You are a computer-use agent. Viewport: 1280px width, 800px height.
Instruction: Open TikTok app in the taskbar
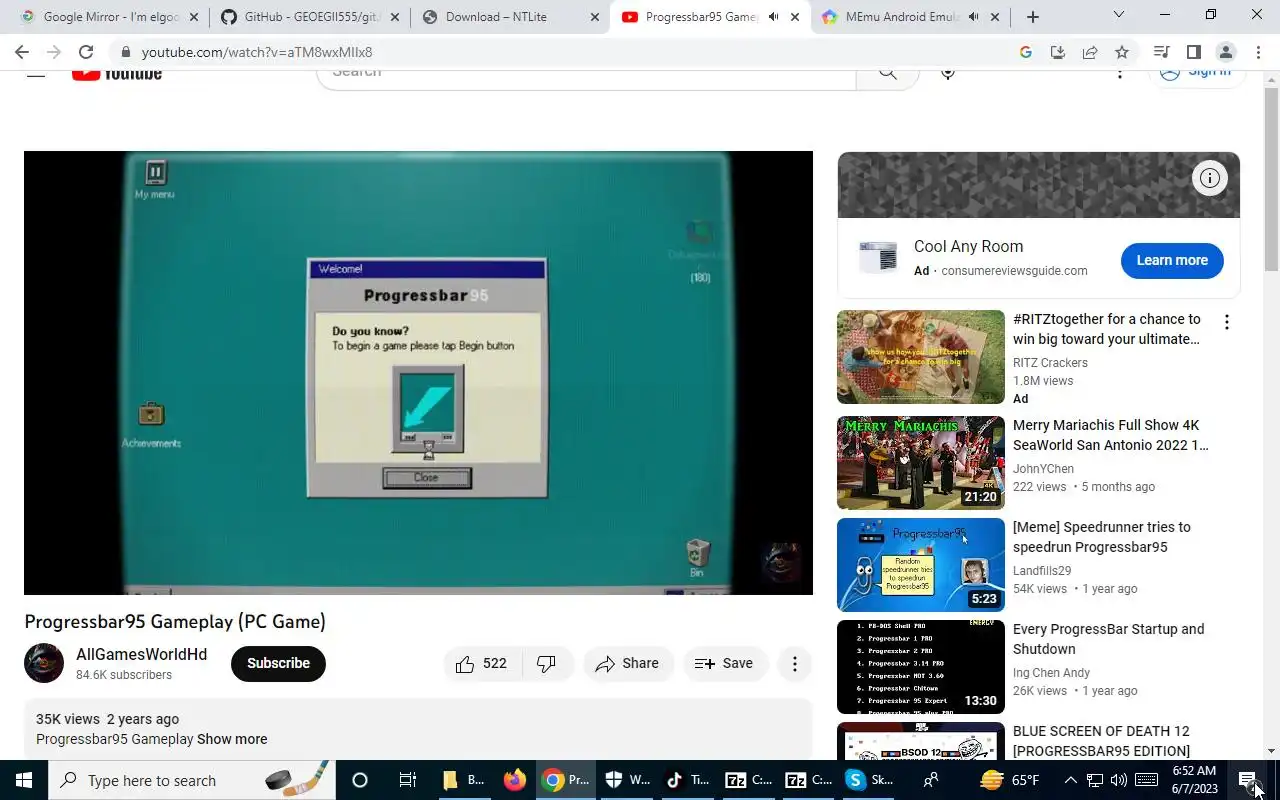[x=687, y=780]
